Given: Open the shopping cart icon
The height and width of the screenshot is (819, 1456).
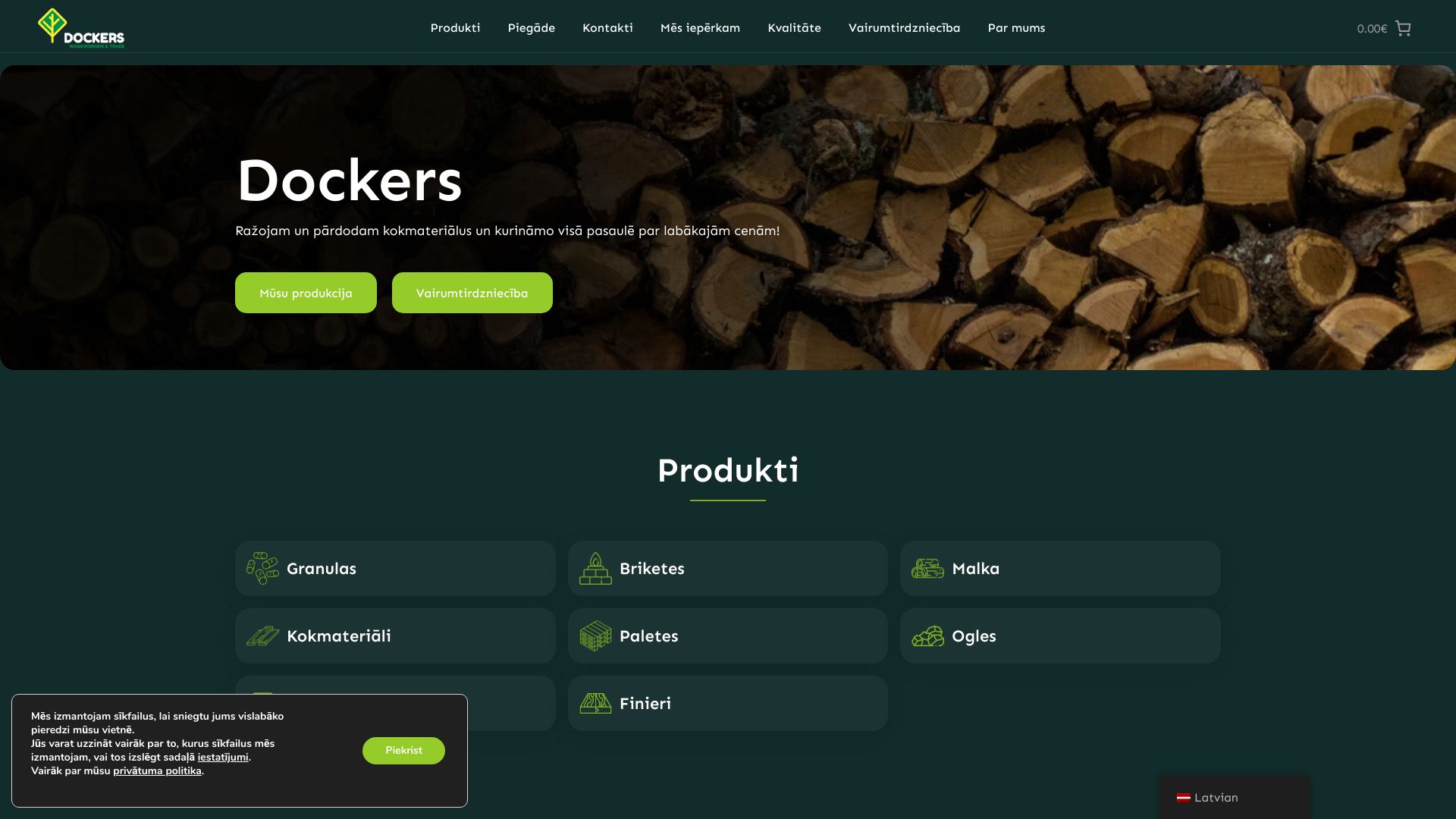Looking at the screenshot, I should point(1403,28).
